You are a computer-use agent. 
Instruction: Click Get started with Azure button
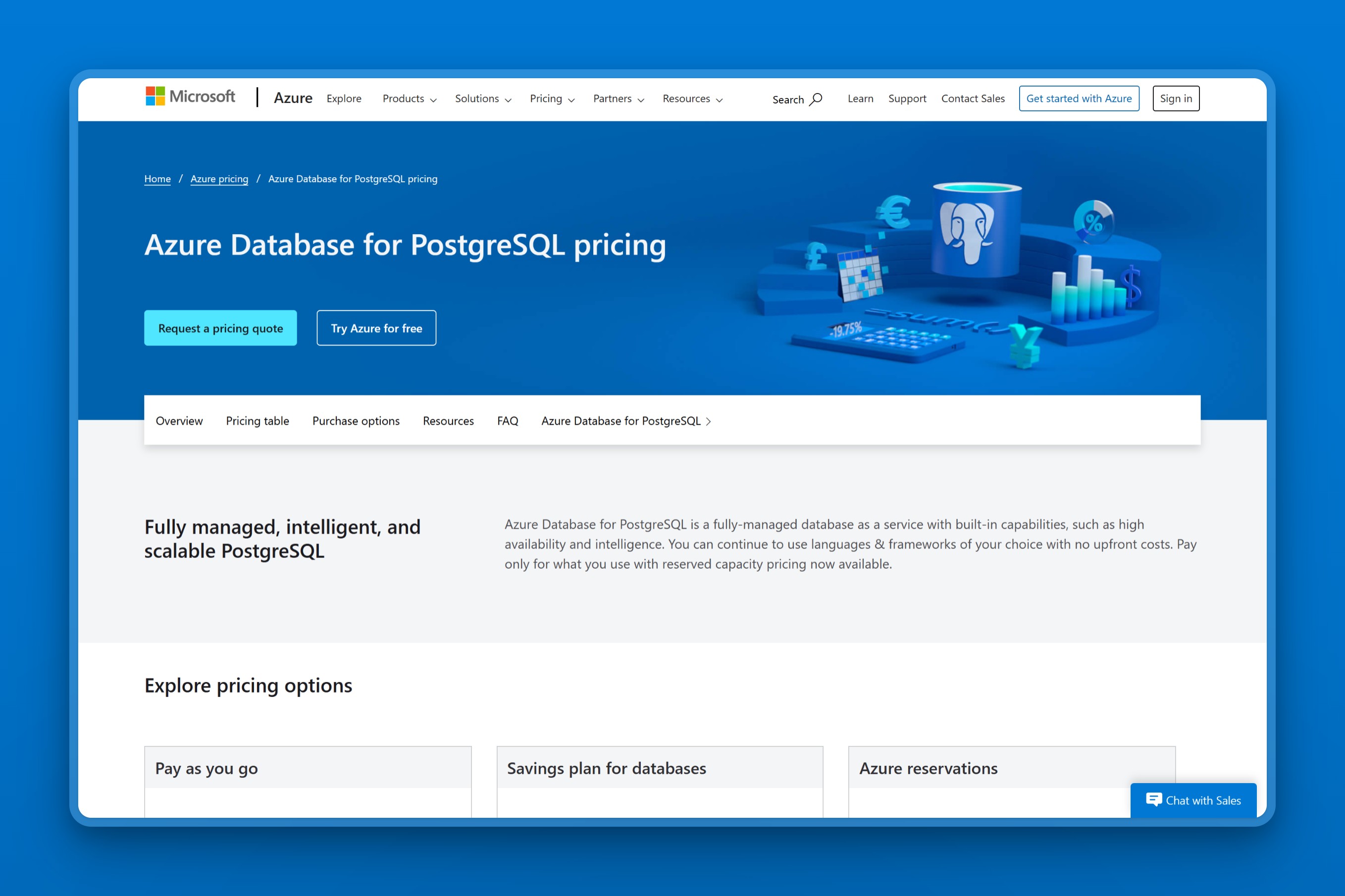[1079, 99]
